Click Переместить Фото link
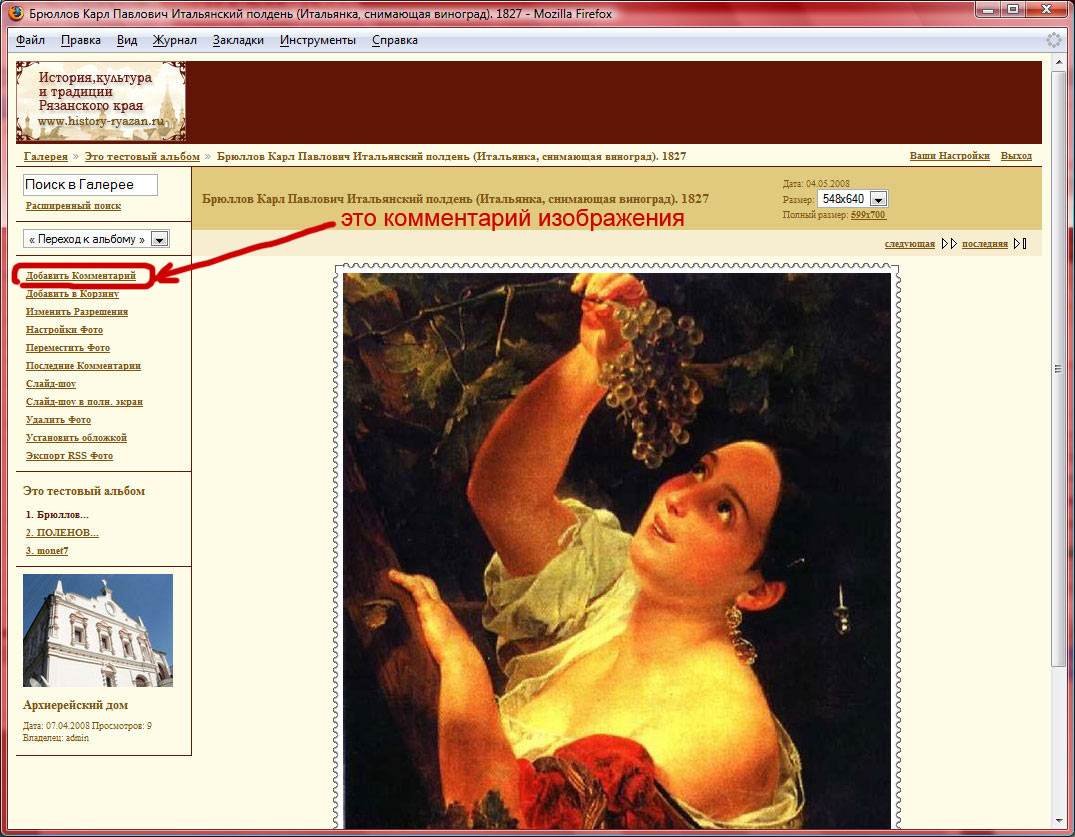Image resolution: width=1075 pixels, height=837 pixels. tap(68, 348)
